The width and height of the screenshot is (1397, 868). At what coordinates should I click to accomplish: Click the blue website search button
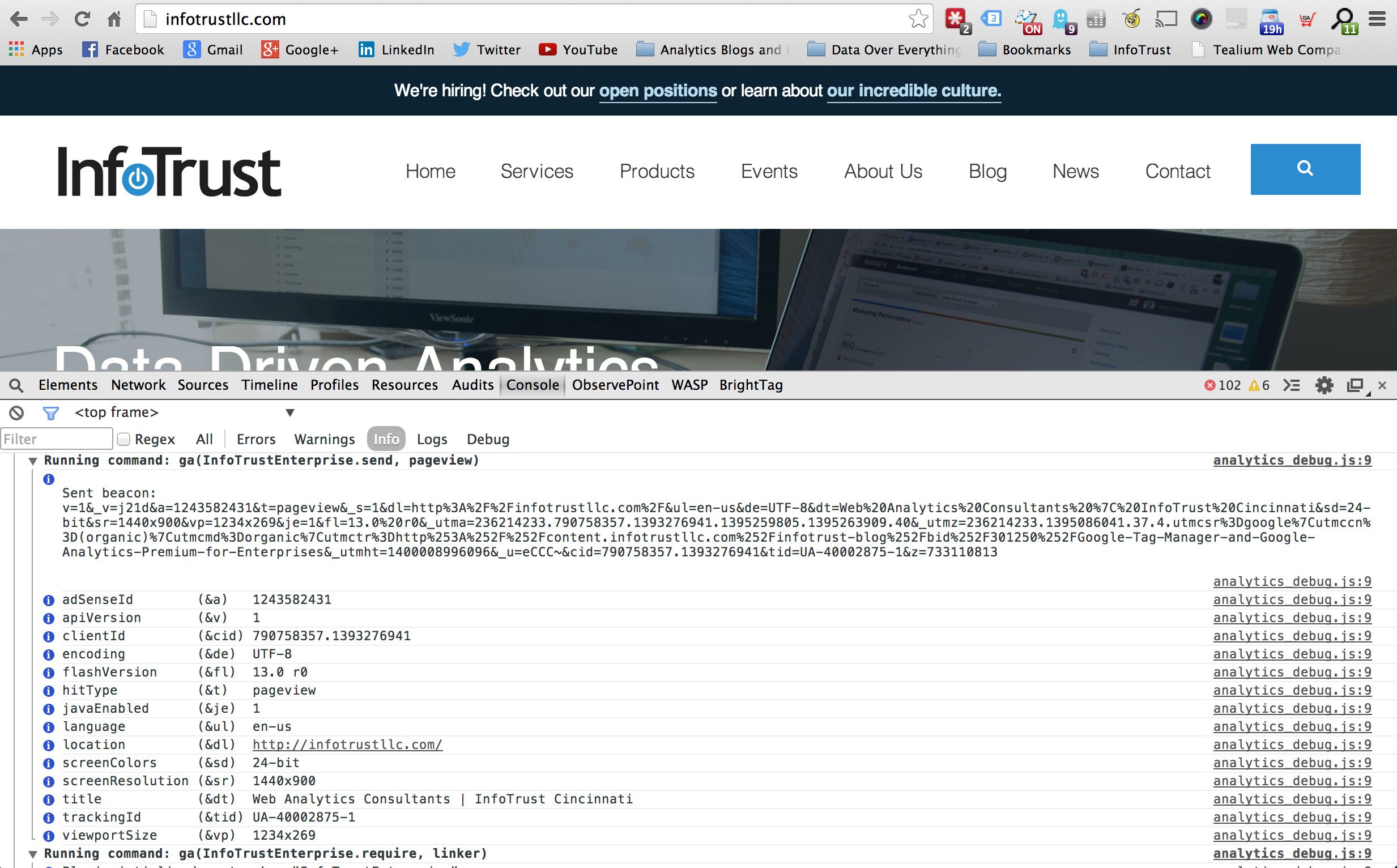click(1305, 169)
